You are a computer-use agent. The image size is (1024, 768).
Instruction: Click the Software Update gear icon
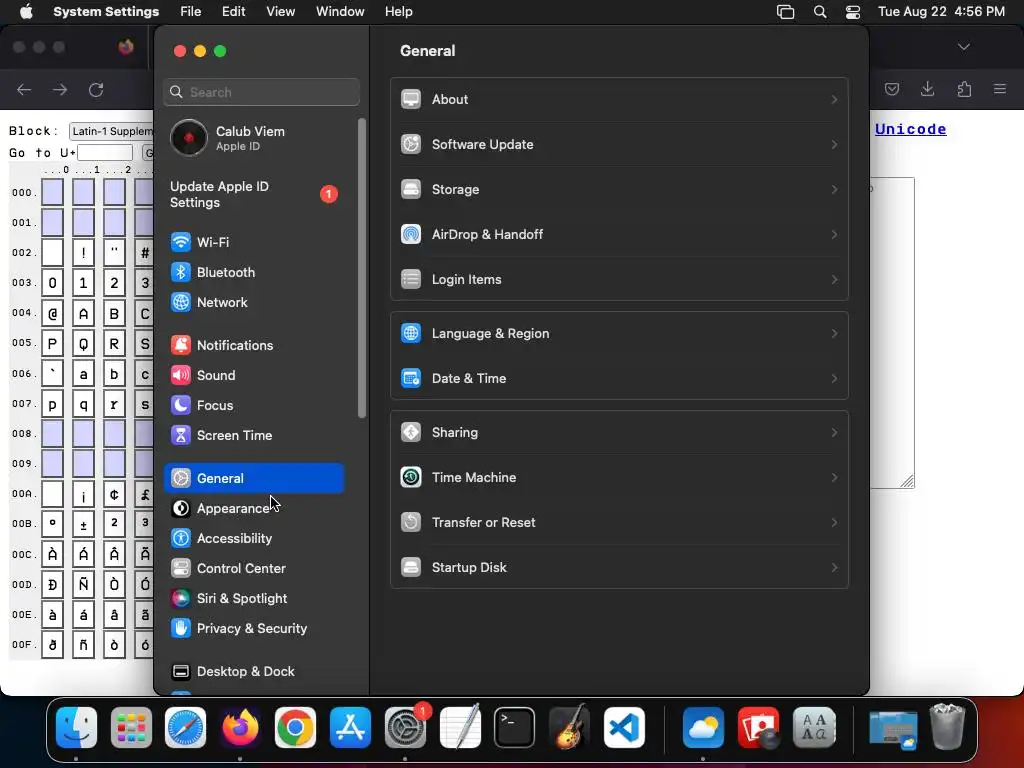pos(411,144)
